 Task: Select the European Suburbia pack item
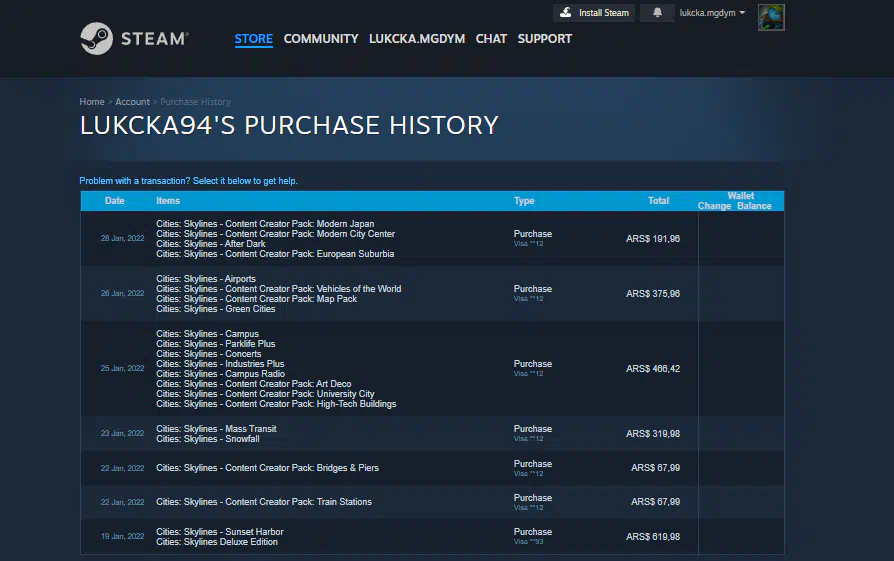pos(275,254)
